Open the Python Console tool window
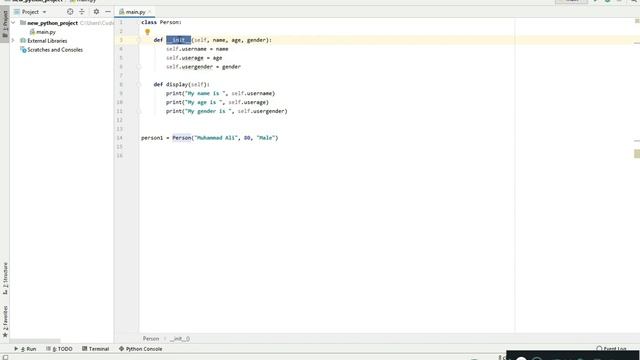The width and height of the screenshot is (640, 360). [x=140, y=349]
